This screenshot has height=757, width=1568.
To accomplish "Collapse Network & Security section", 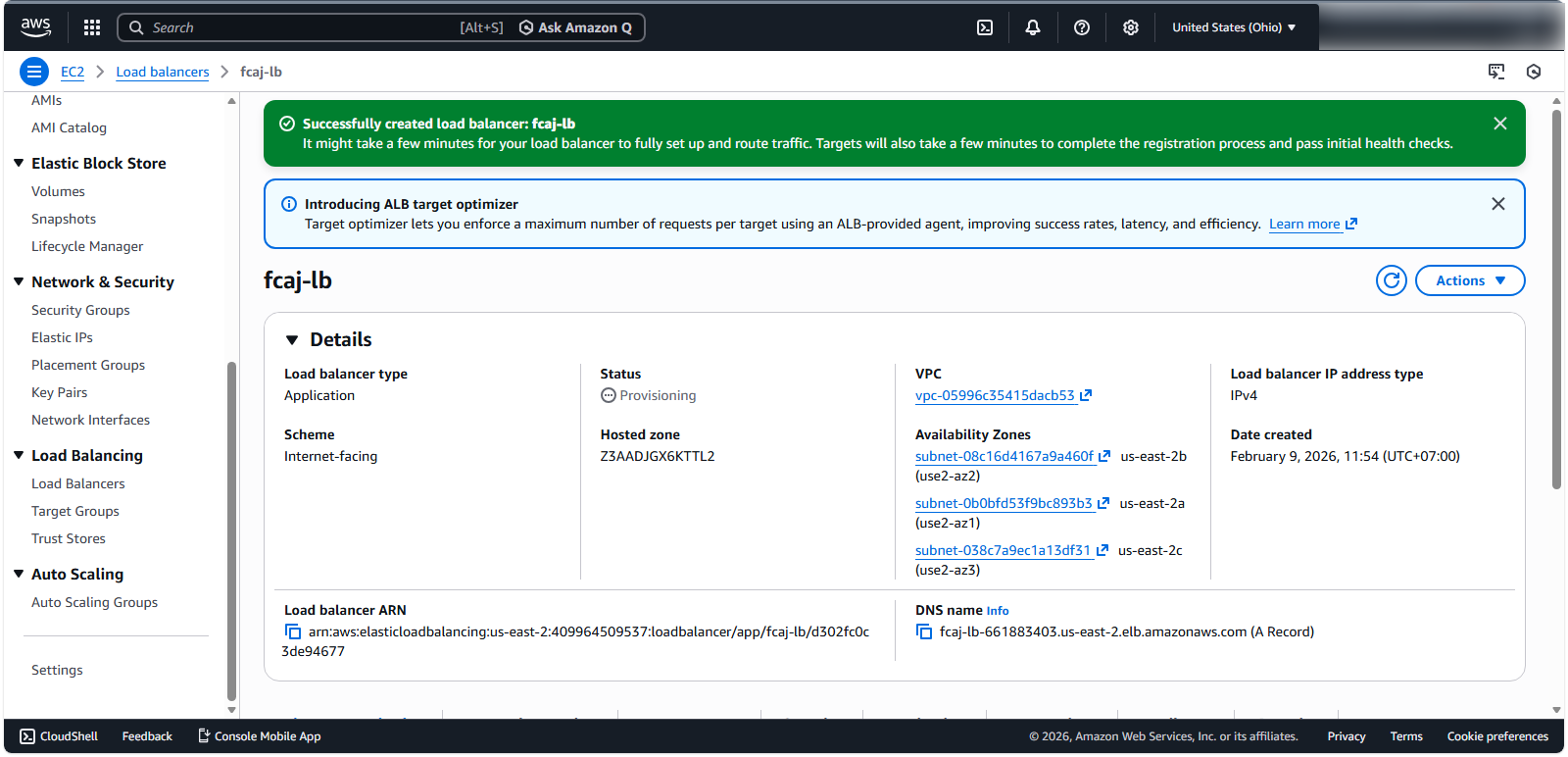I will 19,281.
